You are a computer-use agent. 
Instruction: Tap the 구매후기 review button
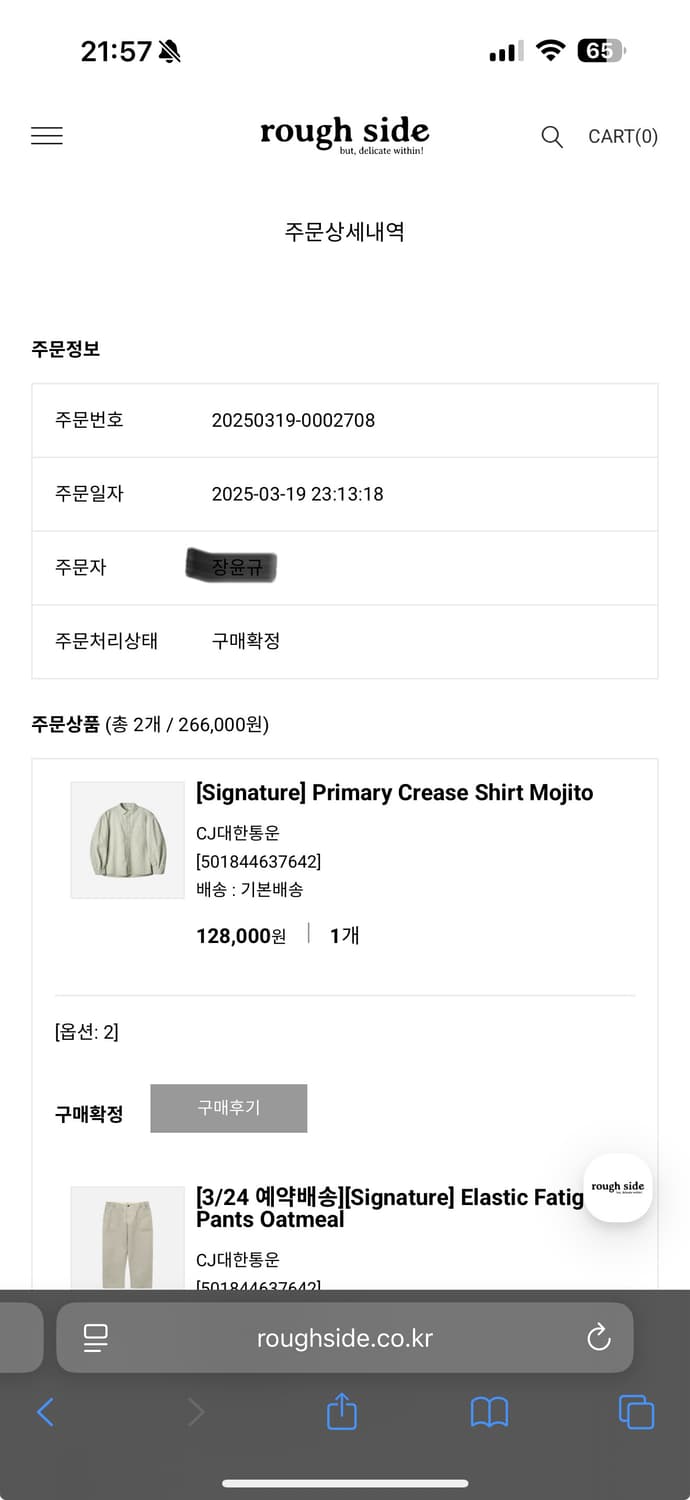point(228,1108)
